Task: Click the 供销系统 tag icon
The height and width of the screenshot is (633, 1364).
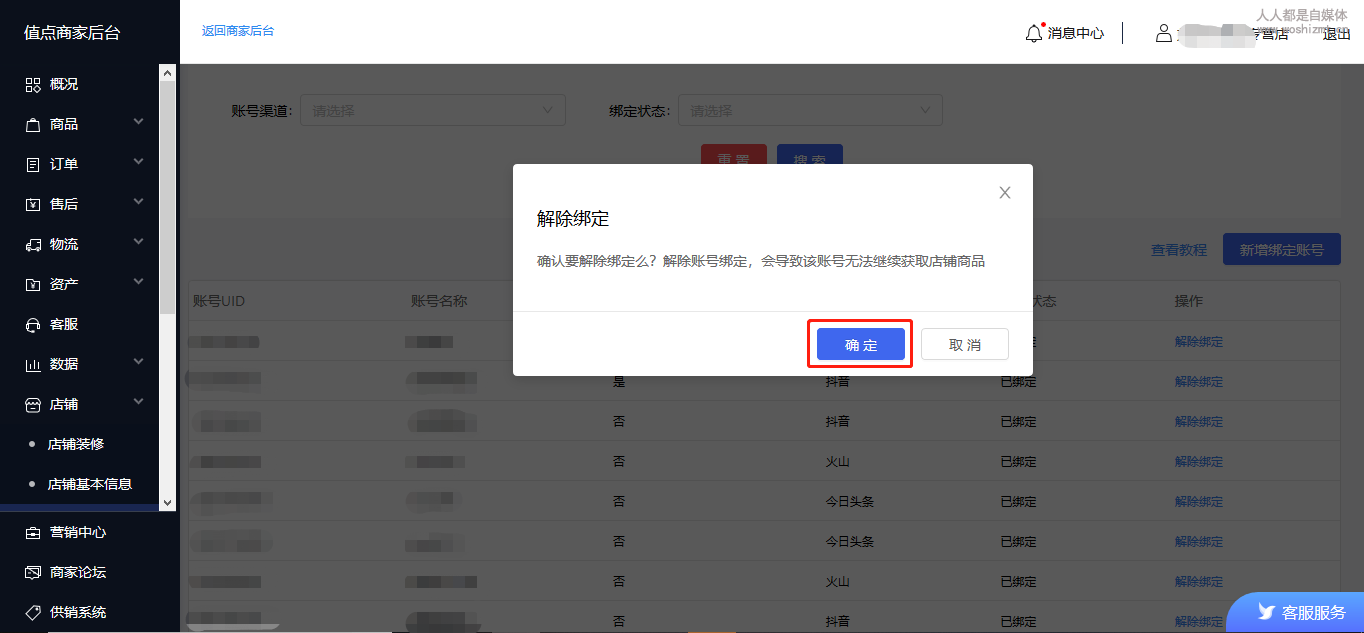Action: pos(33,612)
